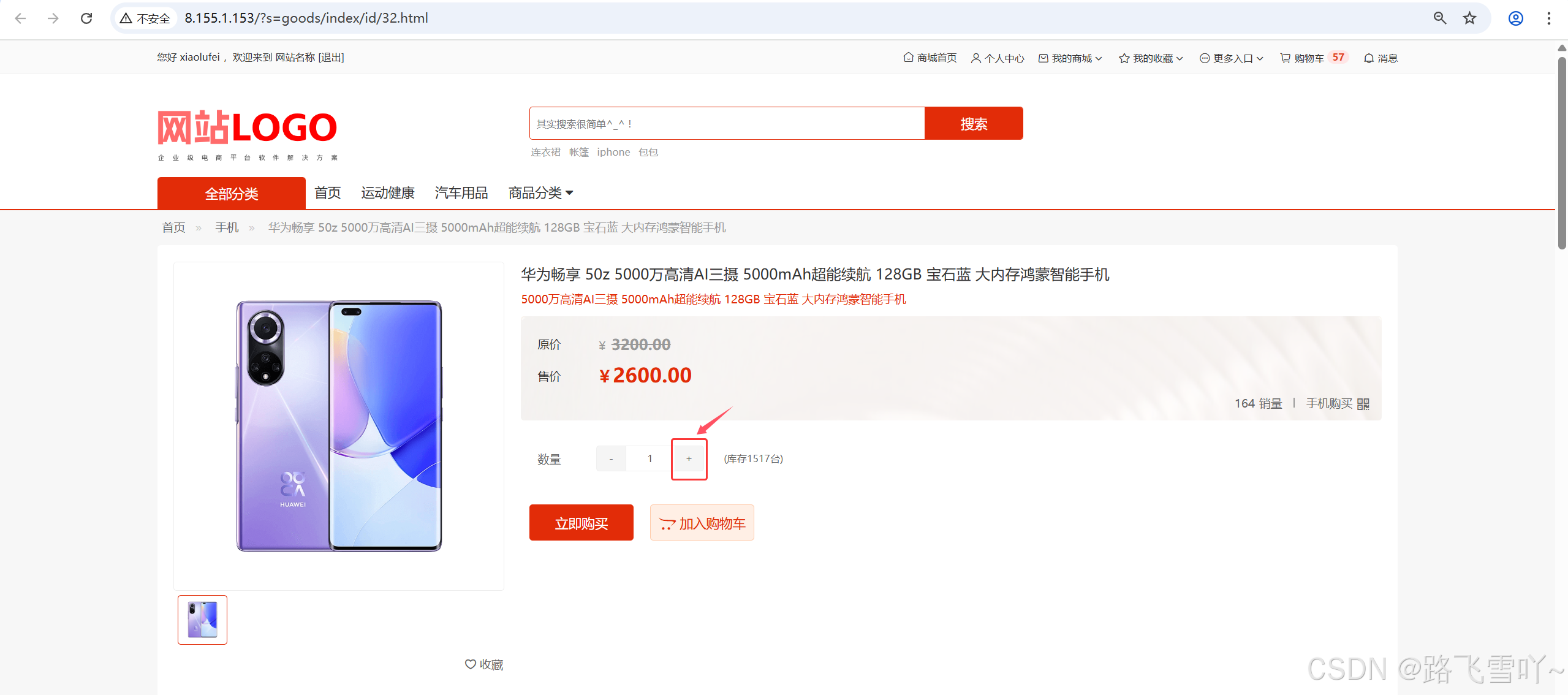Click the 手机购买 QR code icon
Viewport: 1568px width, 695px height.
point(1363,404)
